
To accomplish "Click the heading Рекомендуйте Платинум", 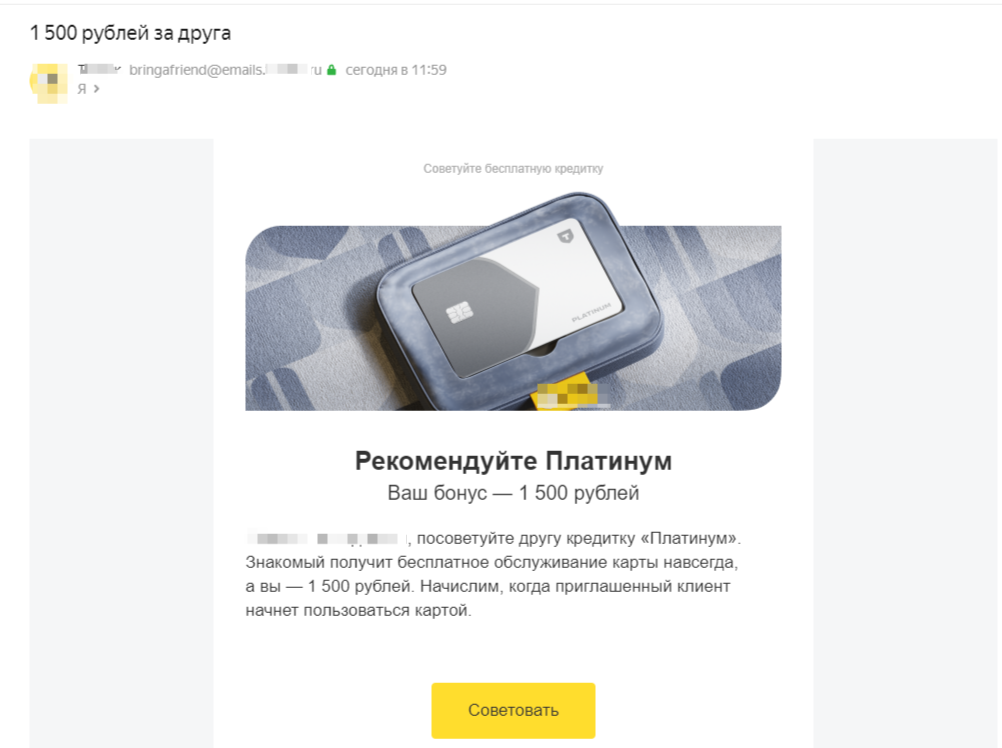I will [513, 461].
